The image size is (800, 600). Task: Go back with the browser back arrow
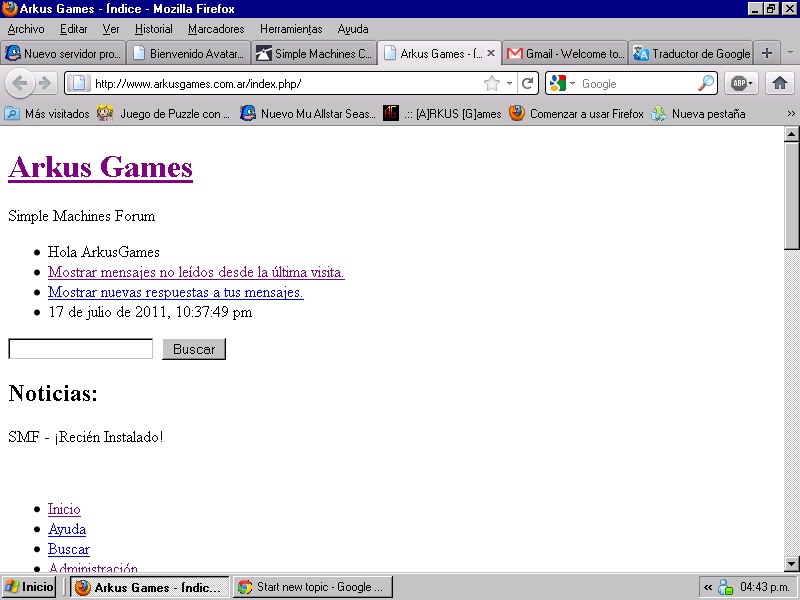tap(20, 83)
